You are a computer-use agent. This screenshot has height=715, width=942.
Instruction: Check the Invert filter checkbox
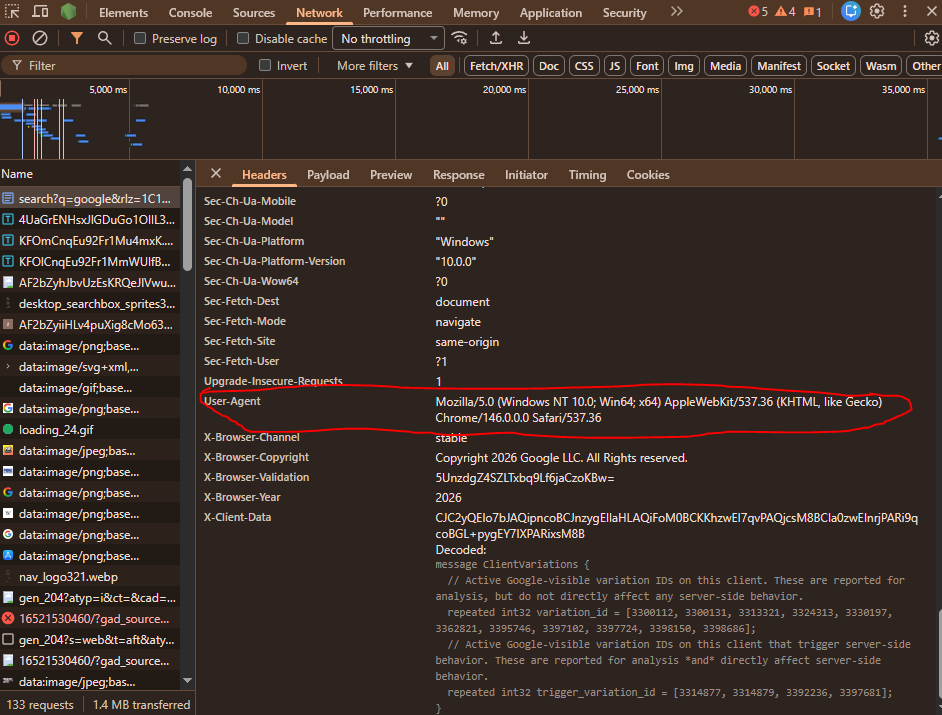[265, 65]
